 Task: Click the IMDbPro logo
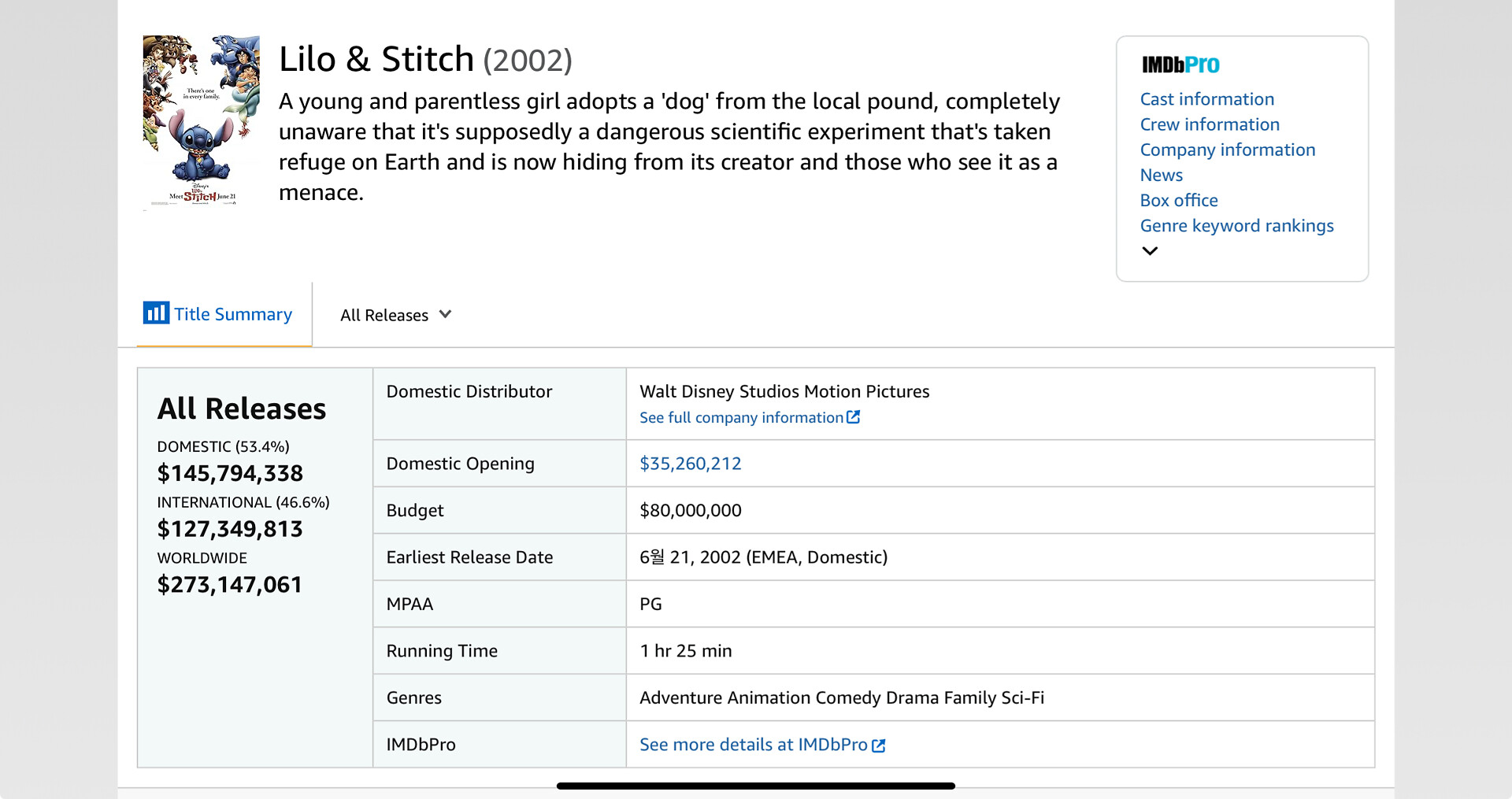pyautogui.click(x=1180, y=65)
